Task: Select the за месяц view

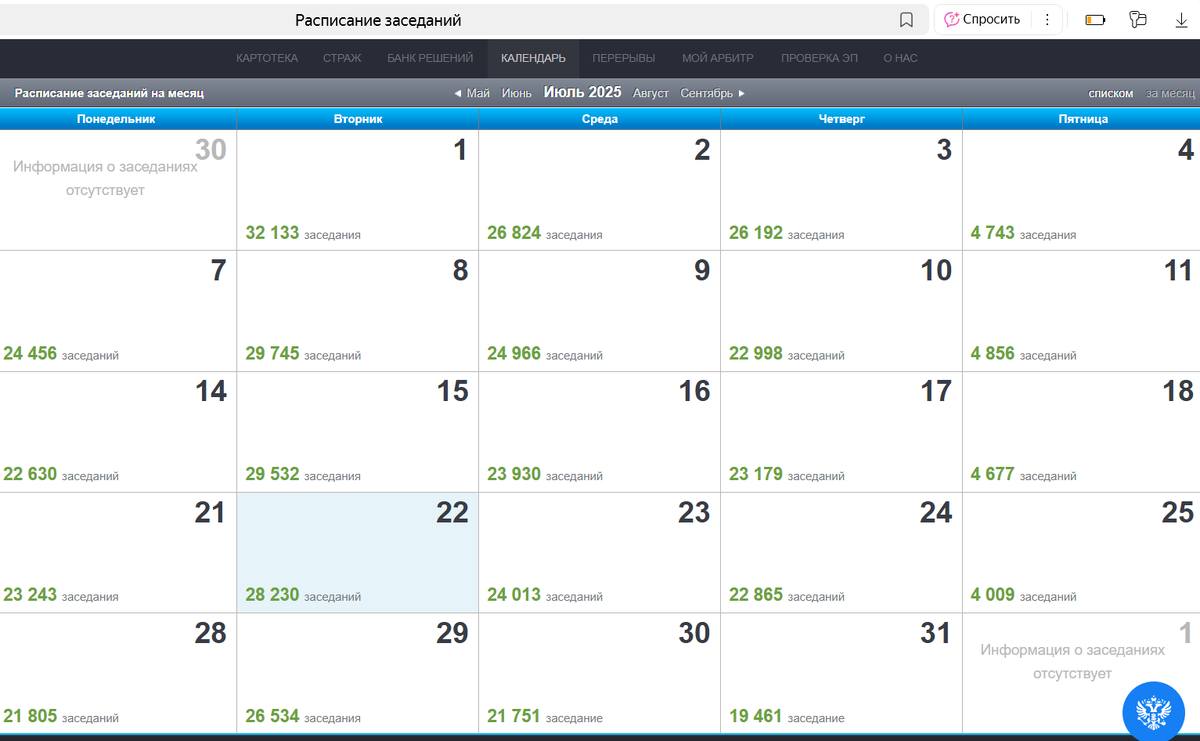Action: click(x=1170, y=93)
